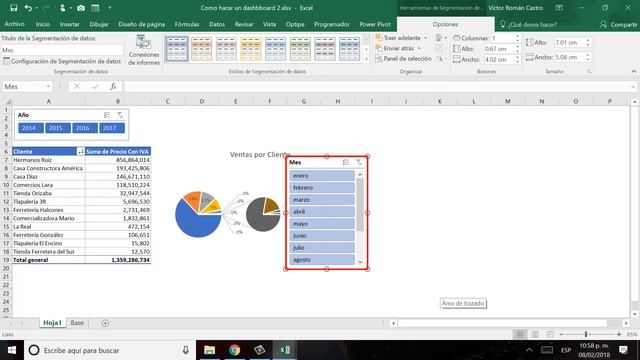Select the orange slicer style thumbnail
The height and width of the screenshot is (360, 640).
(x=202, y=49)
